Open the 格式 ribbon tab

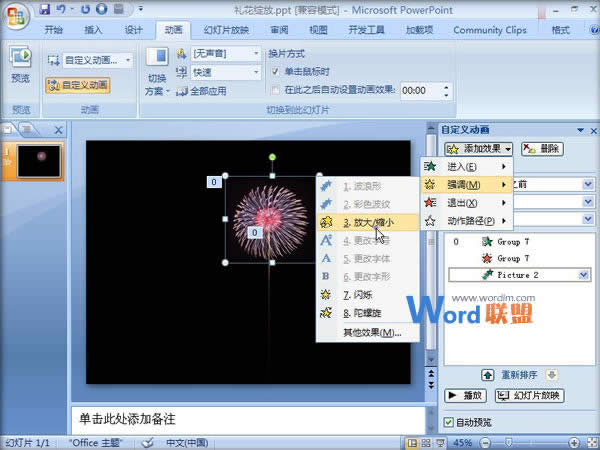(561, 30)
